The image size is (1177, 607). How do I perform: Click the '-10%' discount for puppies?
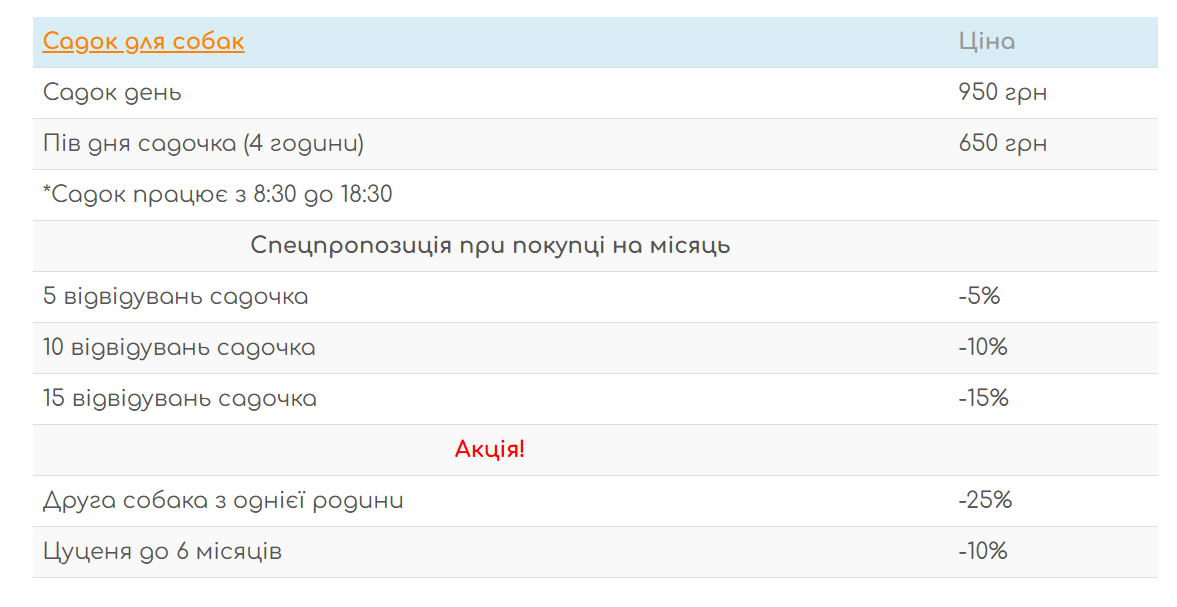coord(982,552)
